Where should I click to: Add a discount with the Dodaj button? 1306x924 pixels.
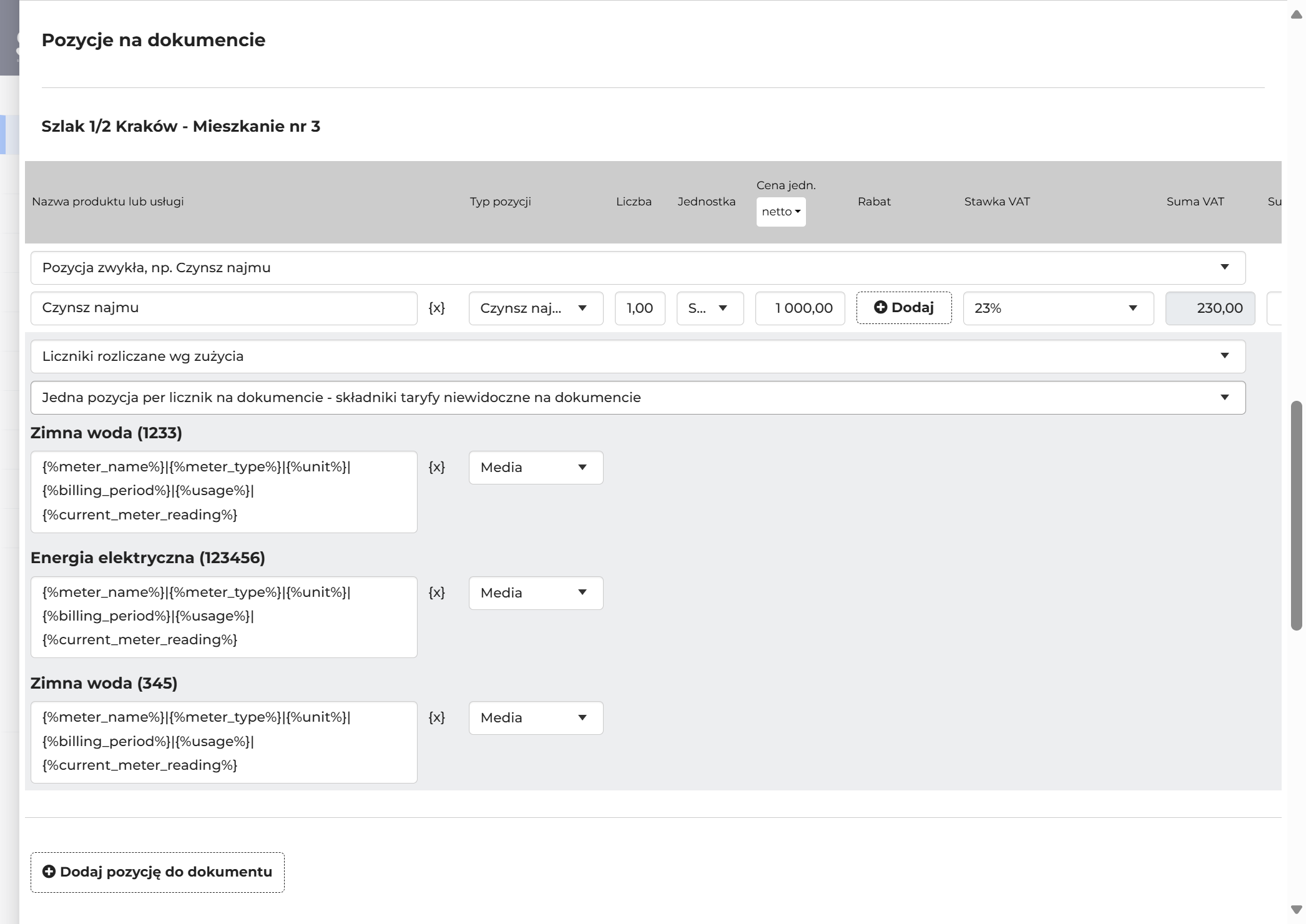904,308
